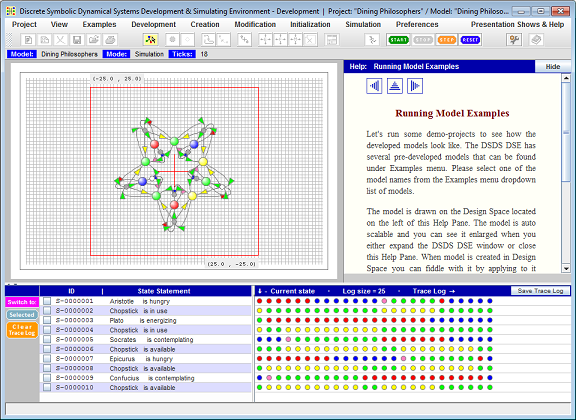The width and height of the screenshot is (576, 420).
Task: Click the ID column header
Action: point(71,291)
